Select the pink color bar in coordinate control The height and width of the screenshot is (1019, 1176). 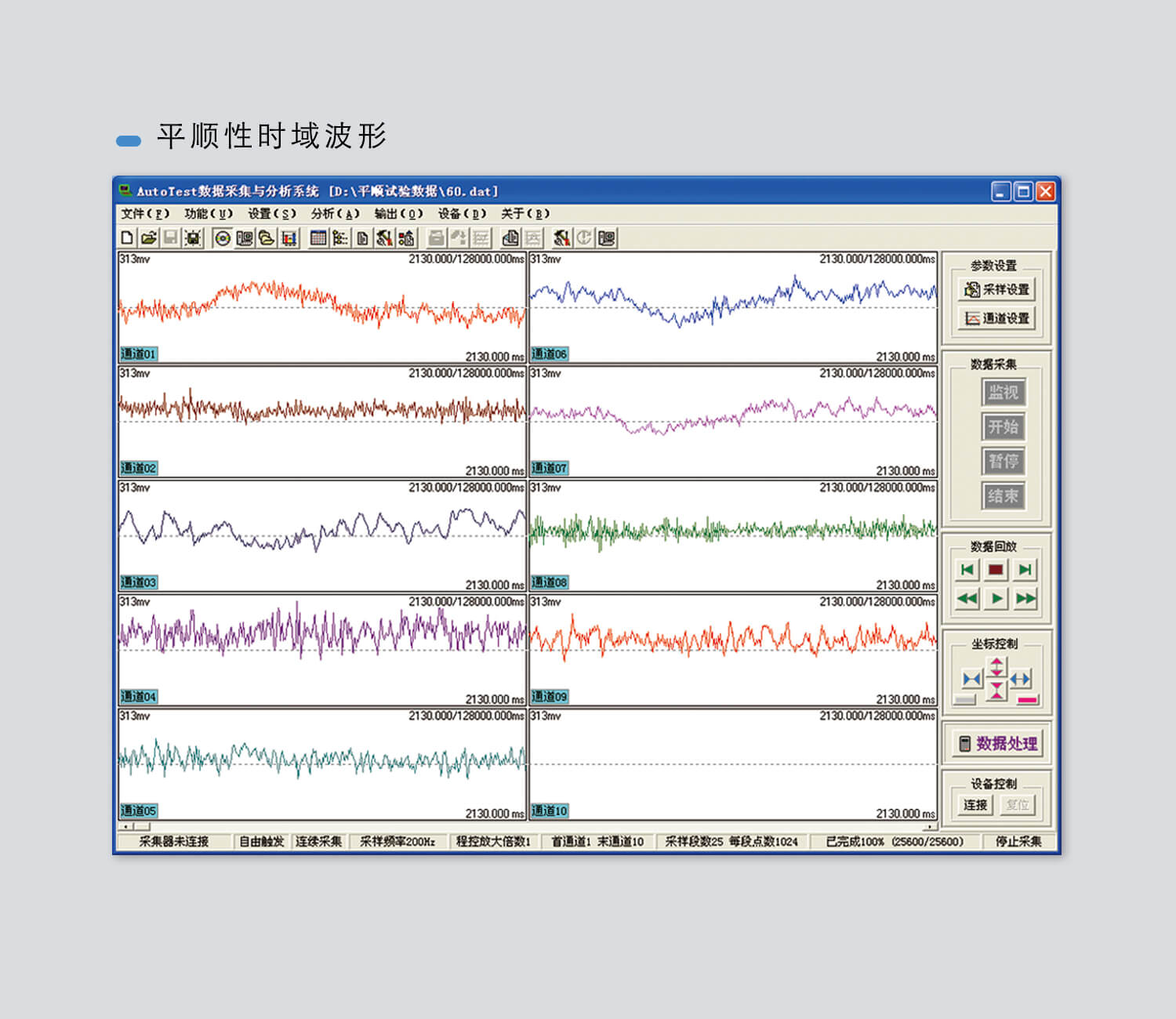1027,700
